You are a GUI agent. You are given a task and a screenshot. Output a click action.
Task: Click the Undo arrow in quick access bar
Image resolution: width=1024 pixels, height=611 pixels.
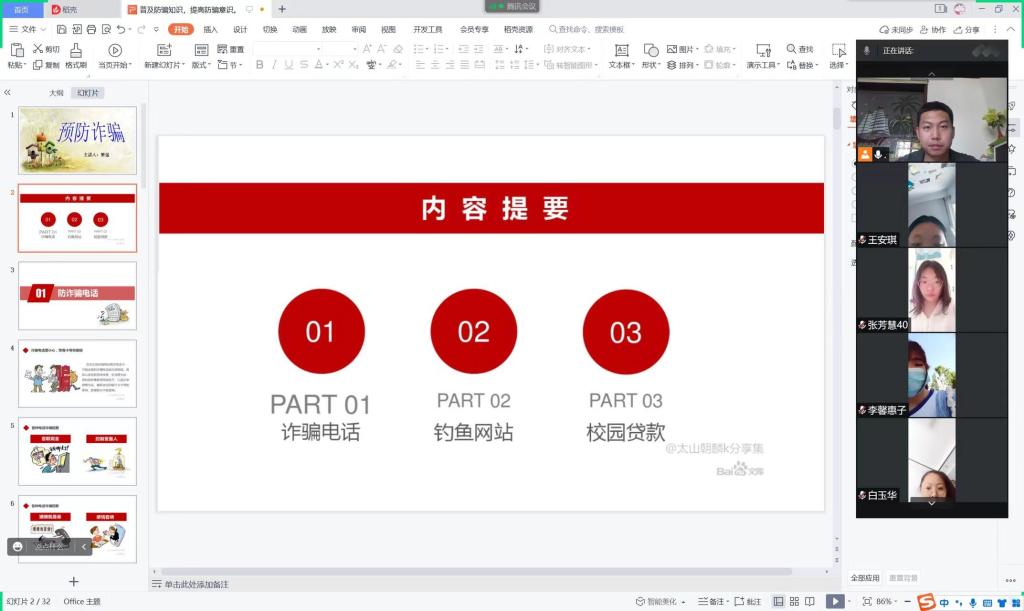121,29
